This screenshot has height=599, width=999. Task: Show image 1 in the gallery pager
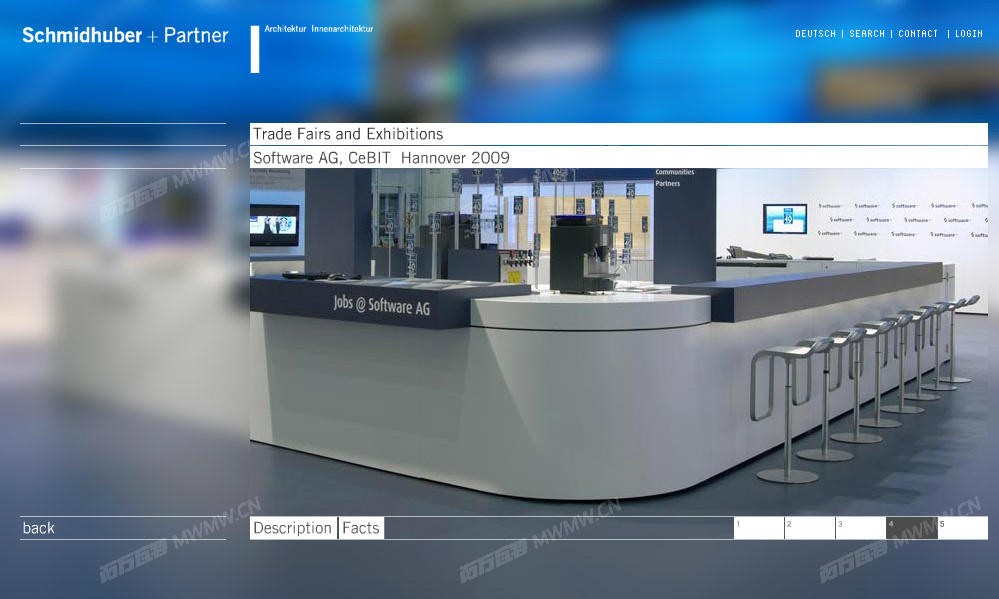759,528
